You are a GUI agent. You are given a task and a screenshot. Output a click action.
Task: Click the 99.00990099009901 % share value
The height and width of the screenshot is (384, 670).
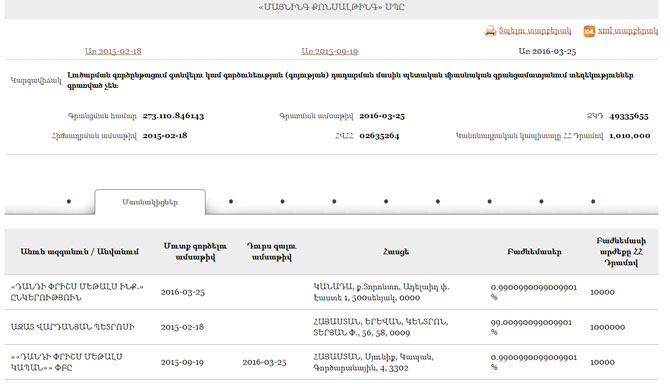pos(531,327)
